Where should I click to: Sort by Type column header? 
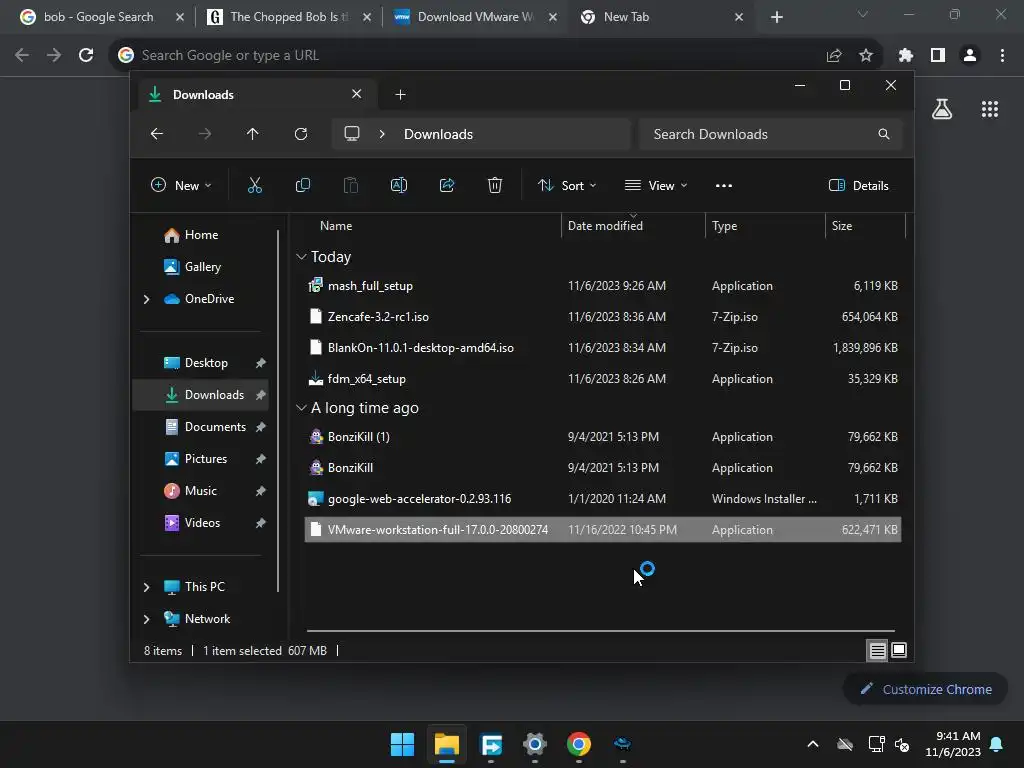tap(765, 226)
